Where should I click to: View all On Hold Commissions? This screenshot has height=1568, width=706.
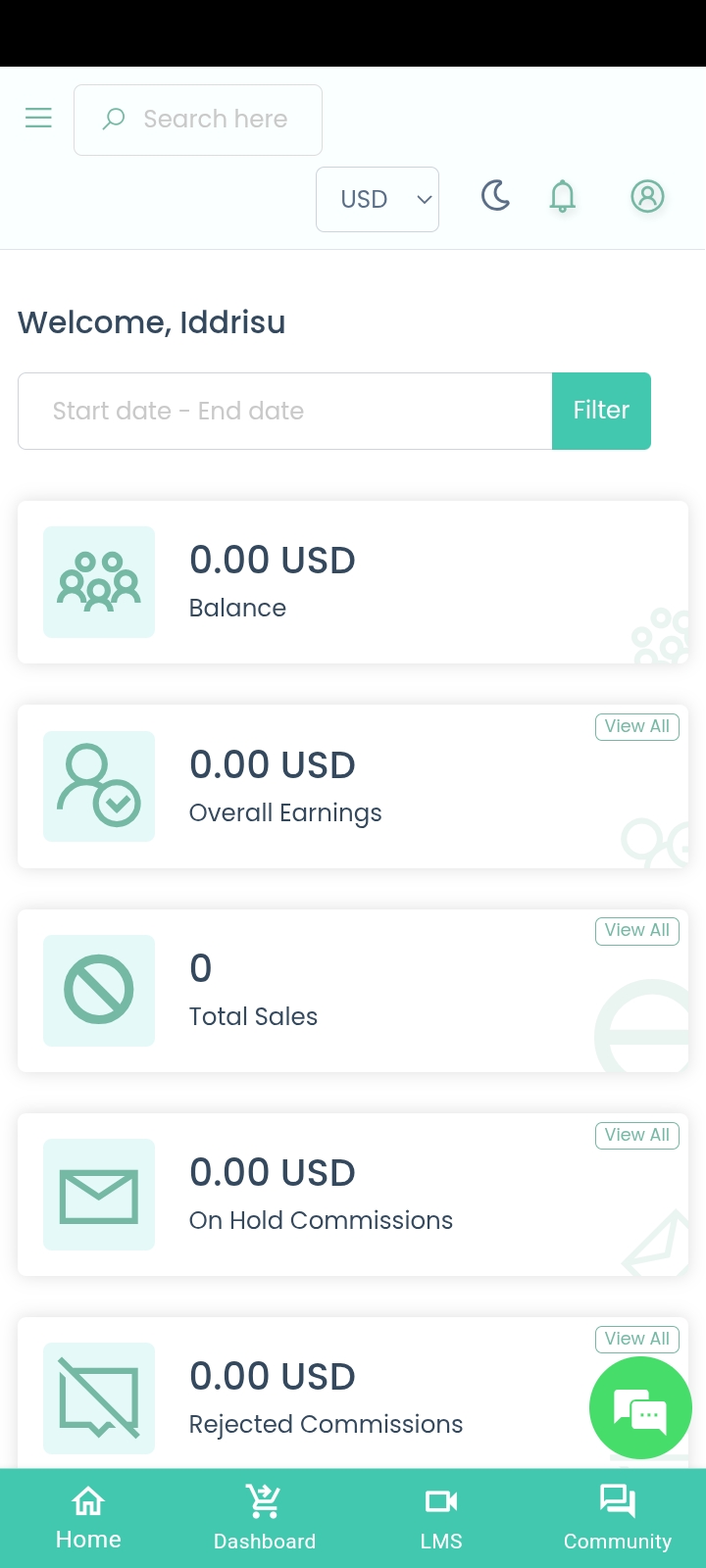pos(636,1135)
